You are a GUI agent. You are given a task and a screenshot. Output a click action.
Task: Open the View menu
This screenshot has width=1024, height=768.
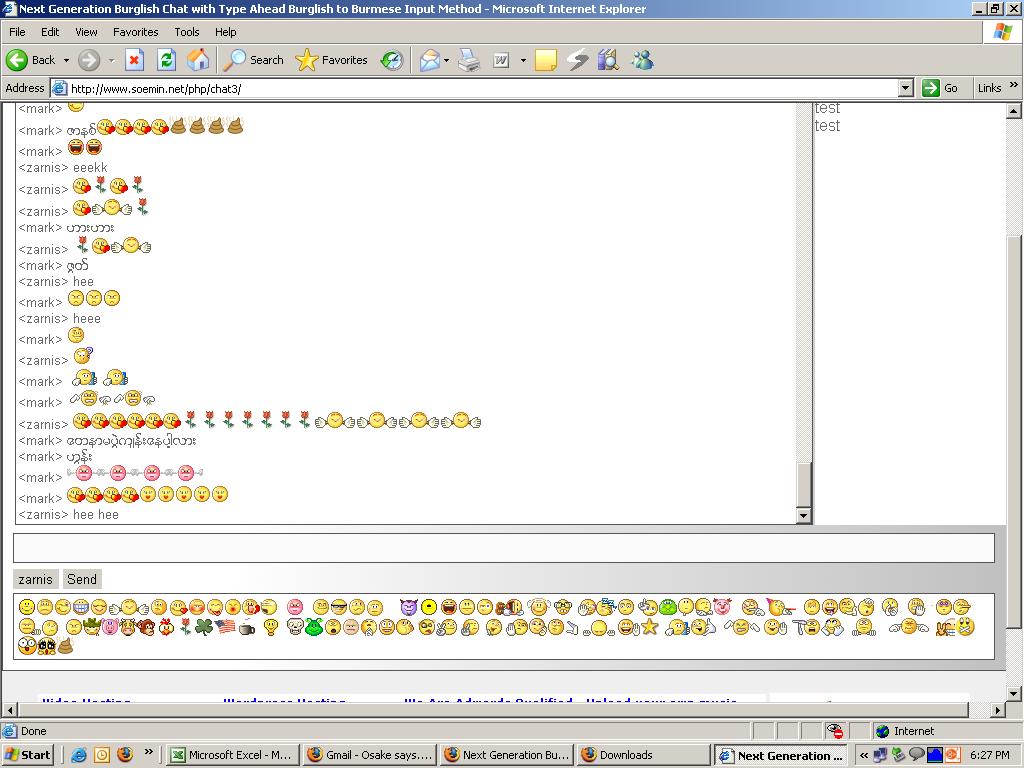pos(86,32)
